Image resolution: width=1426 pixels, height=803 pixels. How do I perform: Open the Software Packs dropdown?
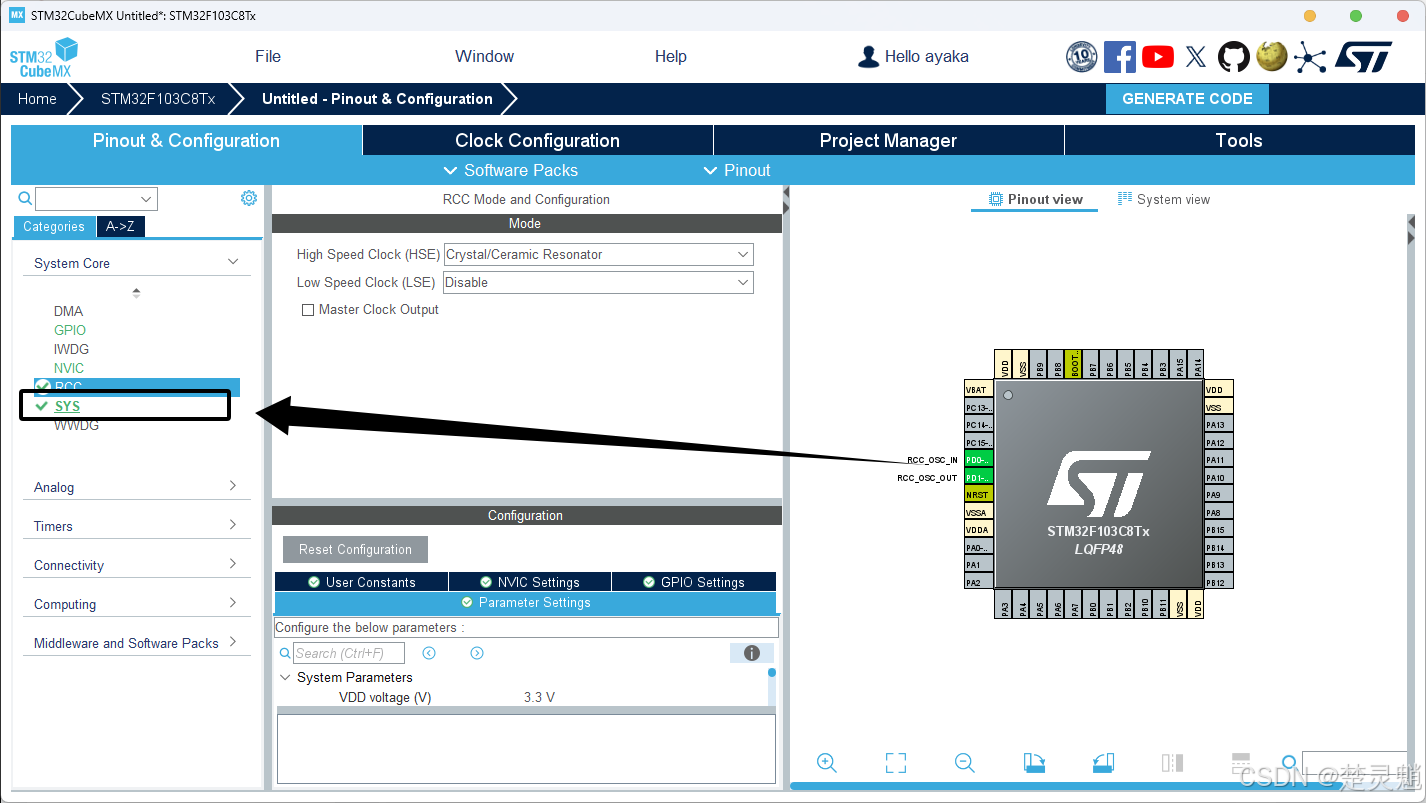tap(511, 170)
